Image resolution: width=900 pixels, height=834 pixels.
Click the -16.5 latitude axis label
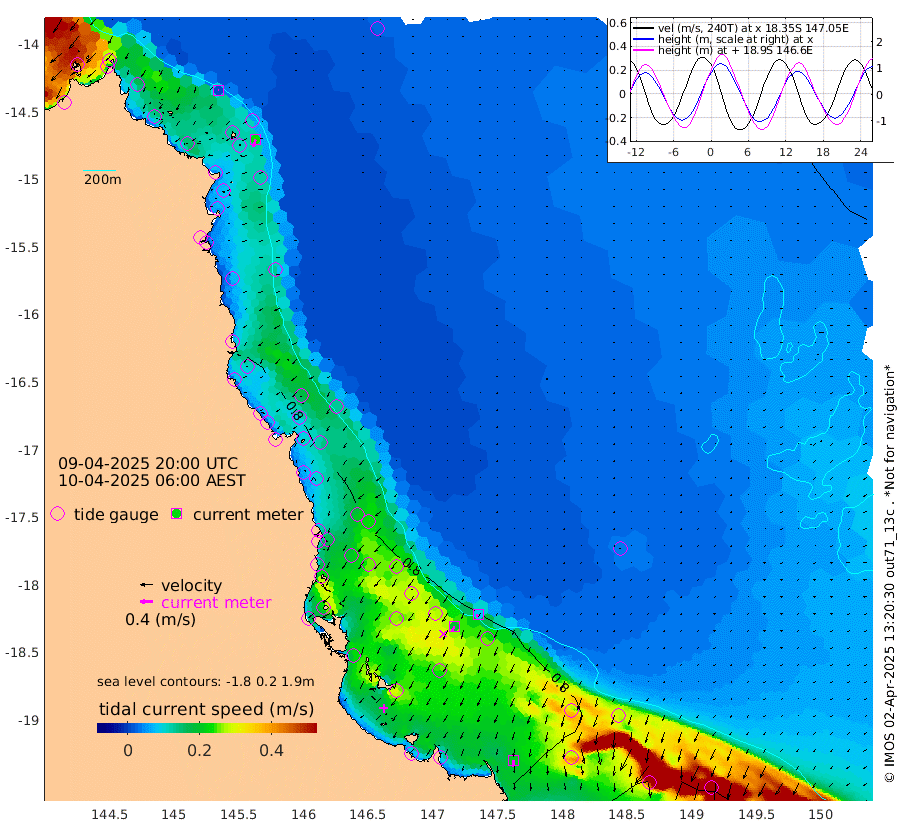(x=22, y=382)
